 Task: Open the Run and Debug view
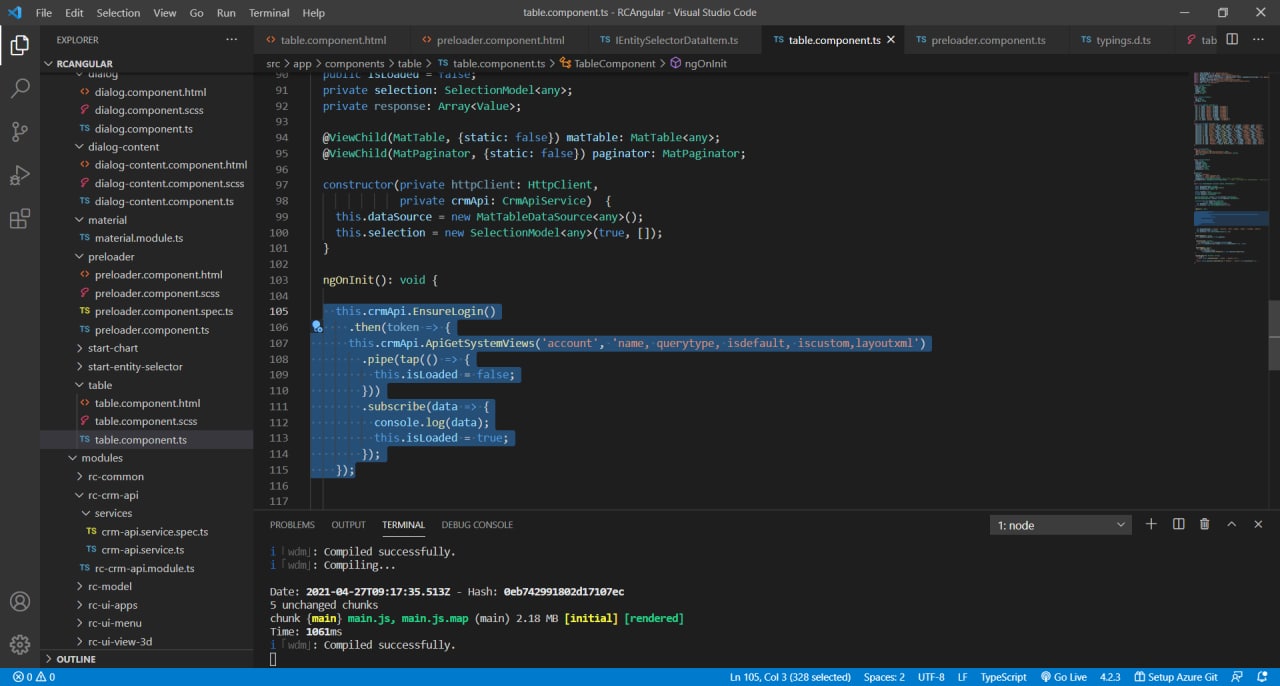tap(20, 176)
